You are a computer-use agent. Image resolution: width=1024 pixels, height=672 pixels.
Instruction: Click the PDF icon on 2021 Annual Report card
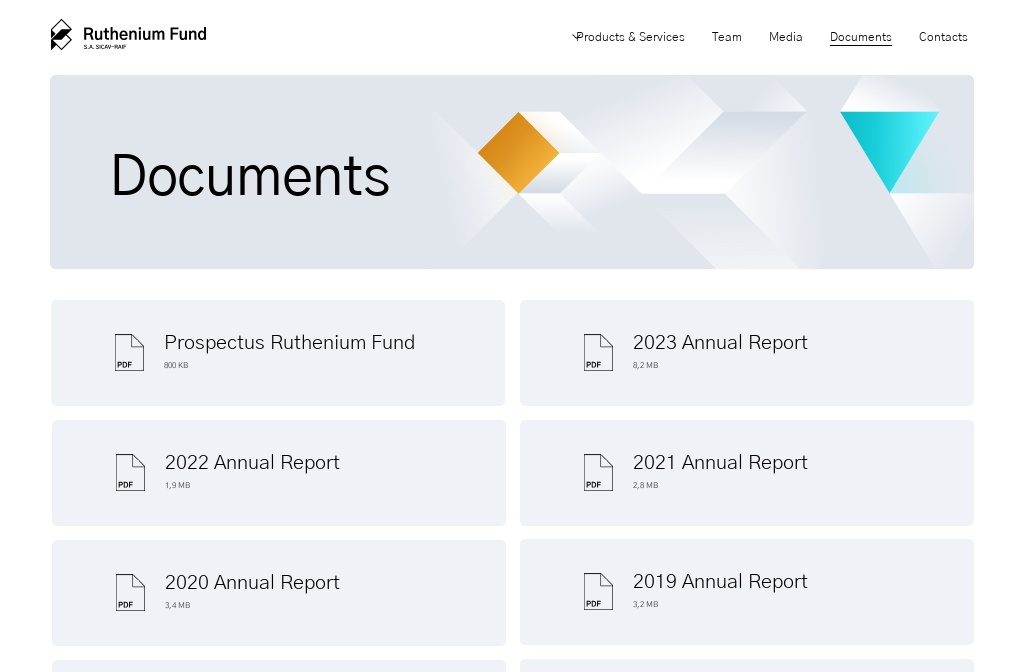(598, 472)
